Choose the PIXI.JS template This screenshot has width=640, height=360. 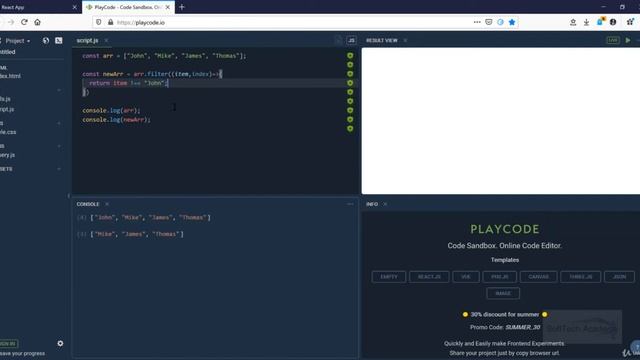coord(500,277)
